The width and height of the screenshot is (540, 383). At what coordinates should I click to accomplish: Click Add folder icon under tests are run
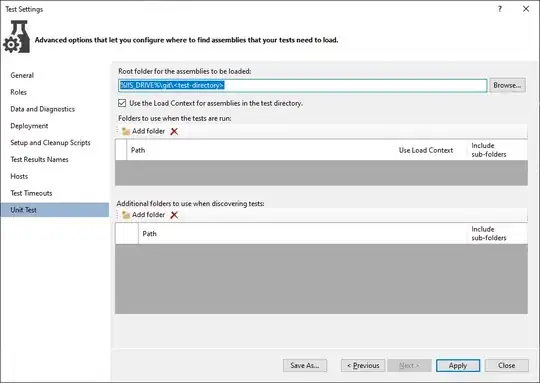126,131
